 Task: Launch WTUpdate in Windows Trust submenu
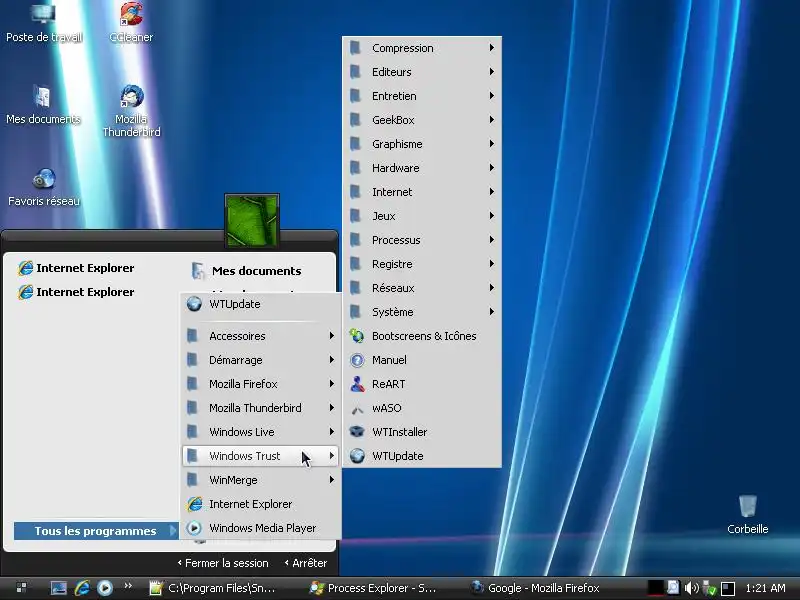pyautogui.click(x=422, y=456)
